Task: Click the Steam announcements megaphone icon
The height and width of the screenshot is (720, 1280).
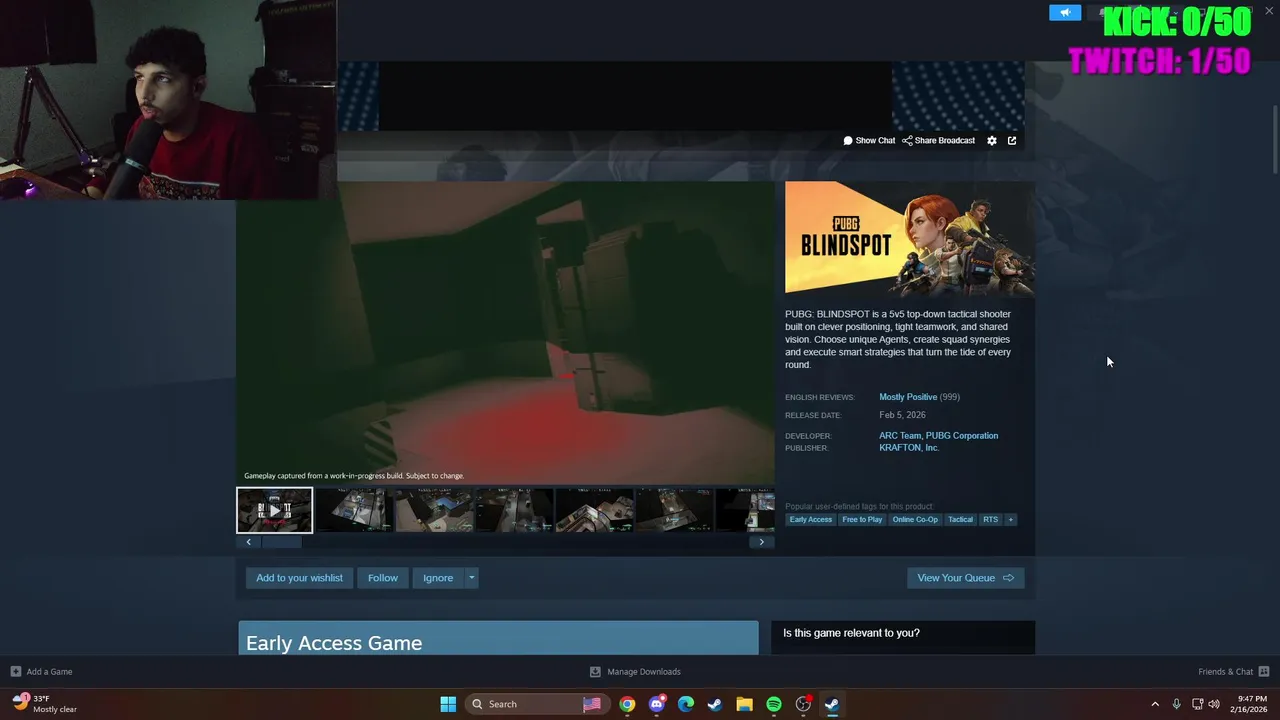Action: (x=1065, y=12)
